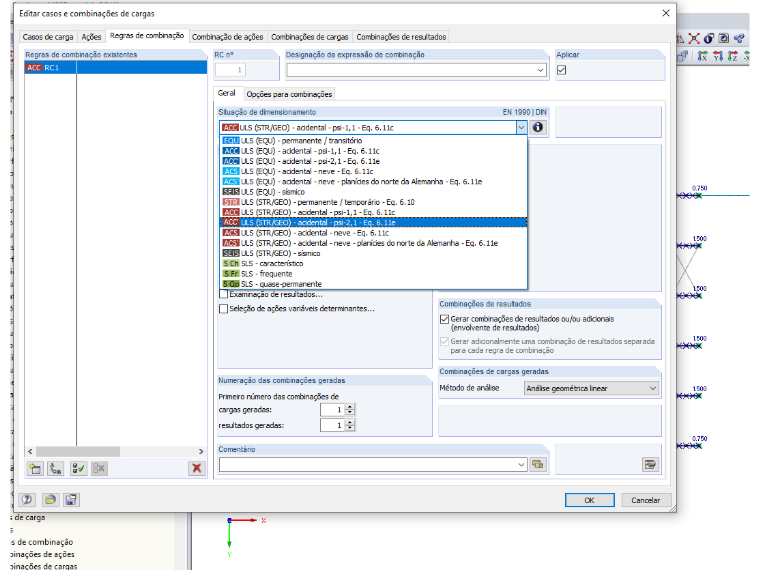Image resolution: width=760 pixels, height=570 pixels.
Task: Switch to Combinações de cargas tab
Action: [x=309, y=37]
